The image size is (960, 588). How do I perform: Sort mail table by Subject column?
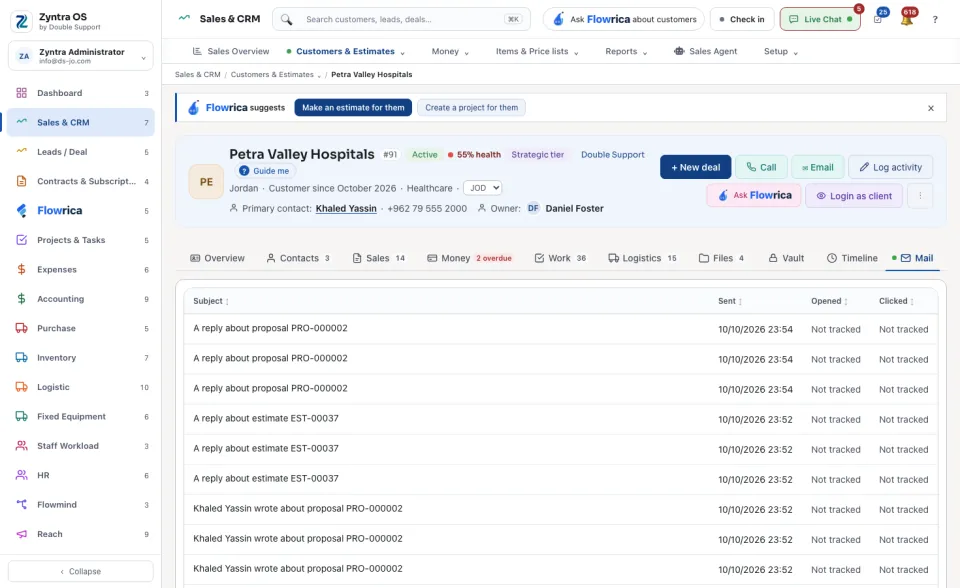(211, 301)
